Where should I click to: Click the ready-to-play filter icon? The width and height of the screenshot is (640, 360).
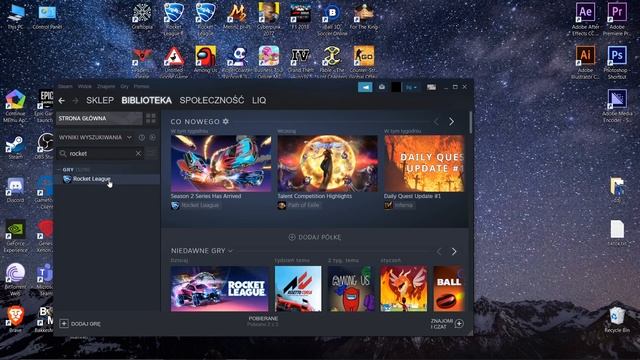[x=152, y=138]
